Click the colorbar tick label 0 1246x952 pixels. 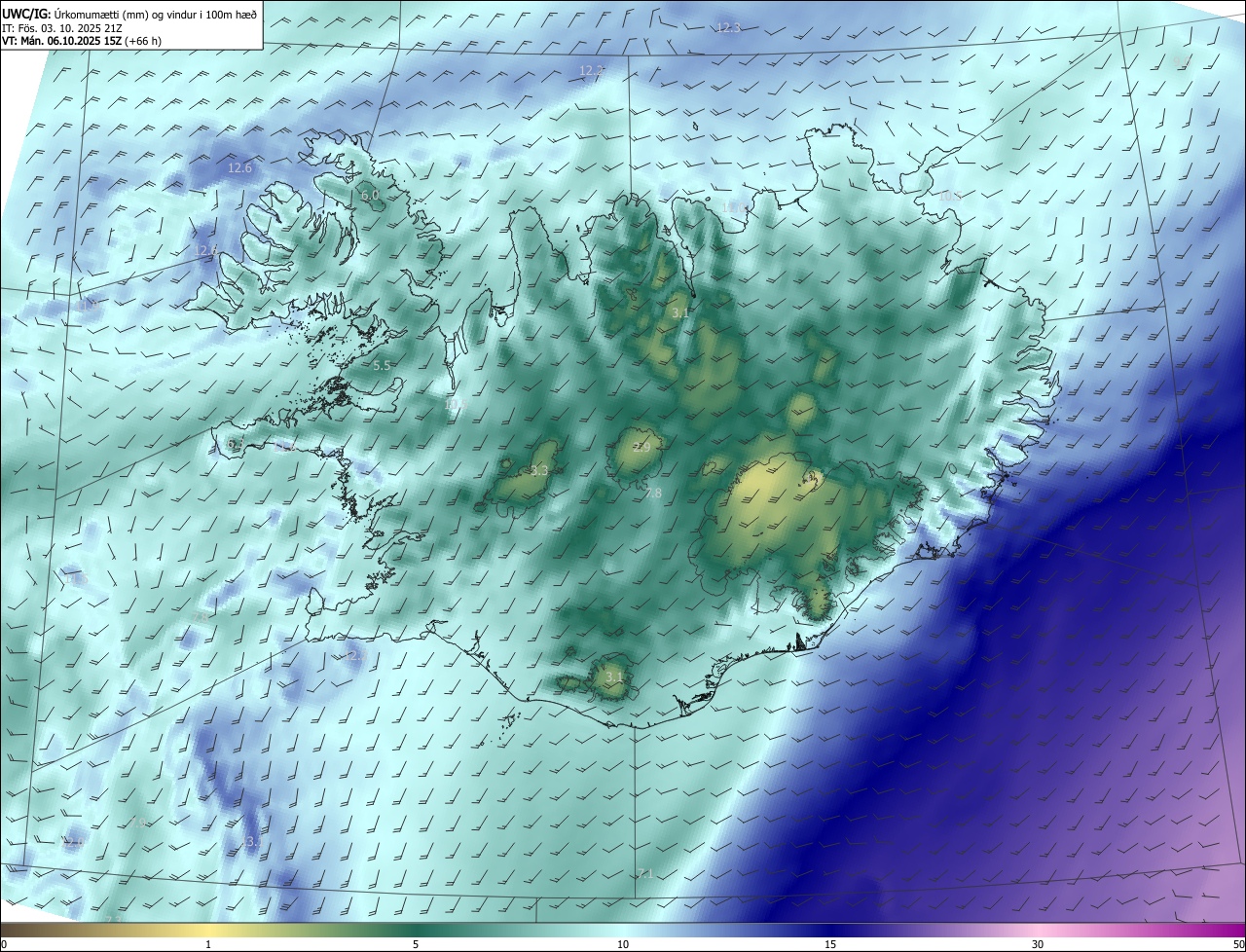pos(4,944)
